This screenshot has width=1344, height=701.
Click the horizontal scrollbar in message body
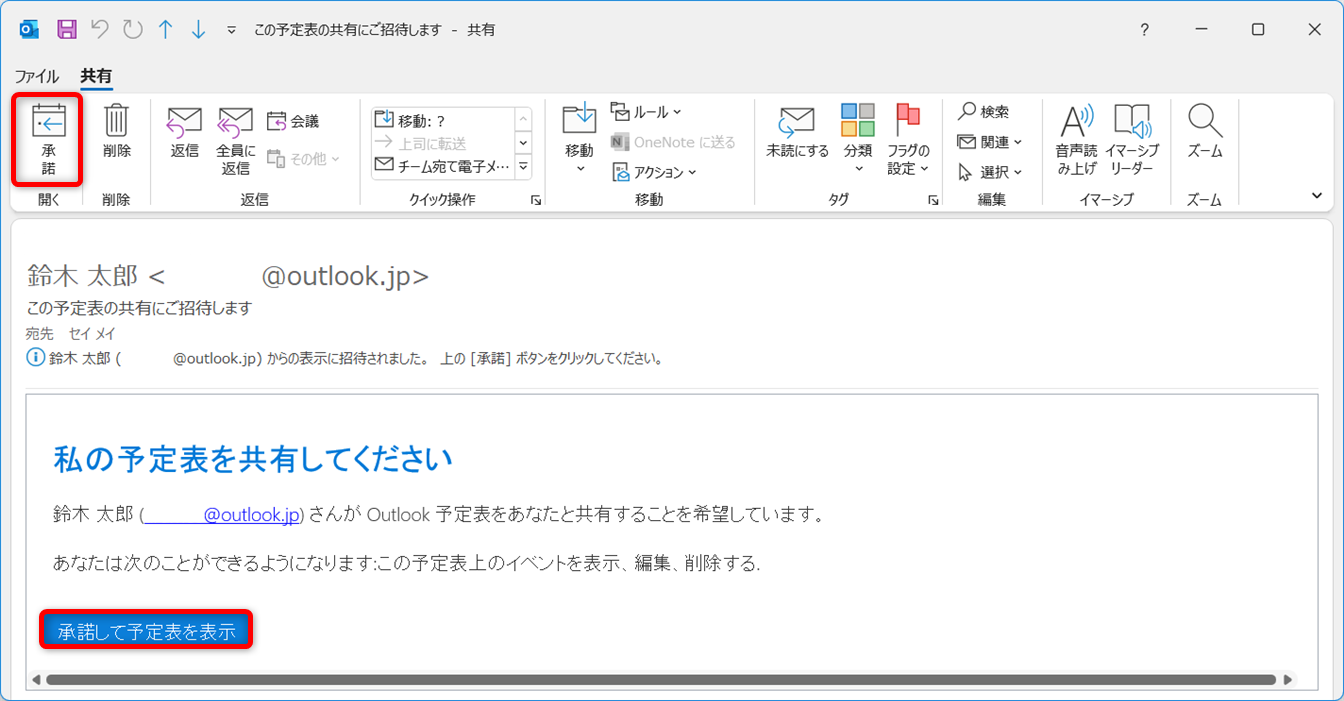click(660, 680)
